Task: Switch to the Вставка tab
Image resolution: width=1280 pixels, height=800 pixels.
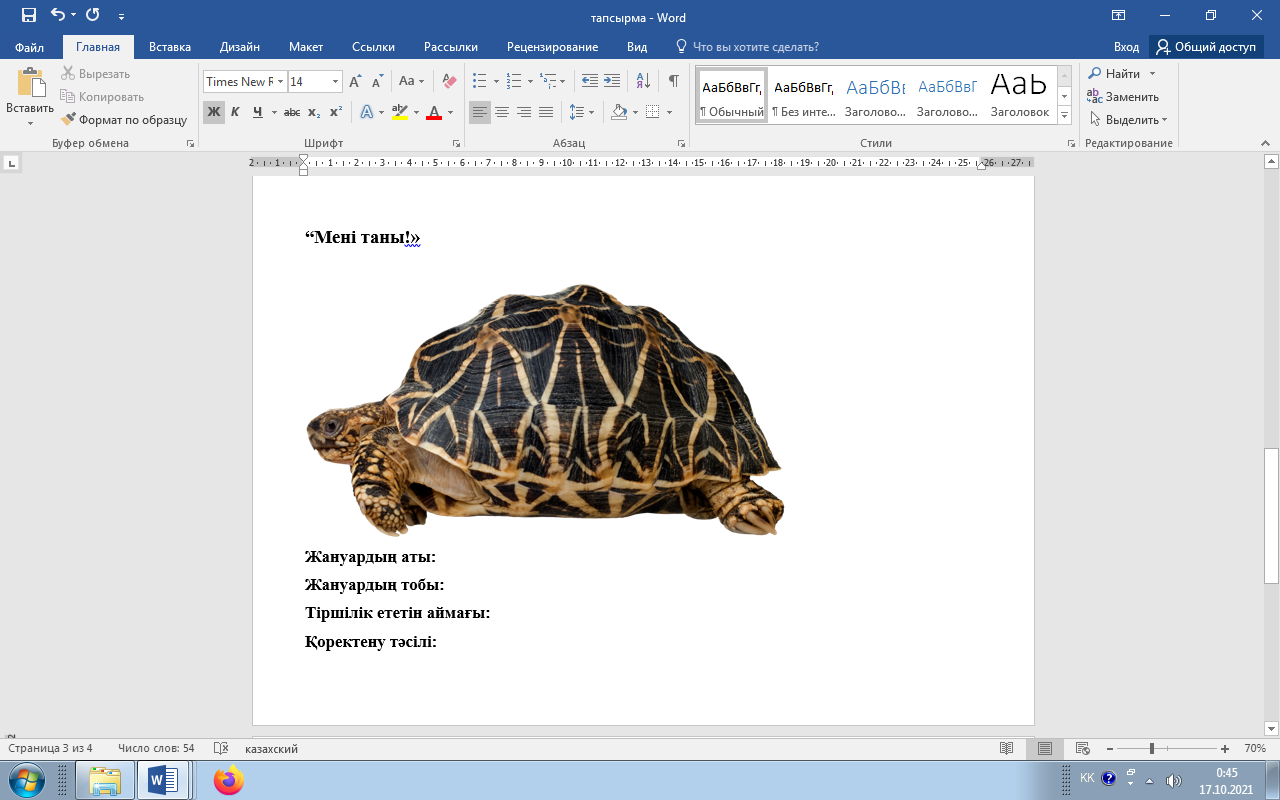Action: pyautogui.click(x=169, y=47)
